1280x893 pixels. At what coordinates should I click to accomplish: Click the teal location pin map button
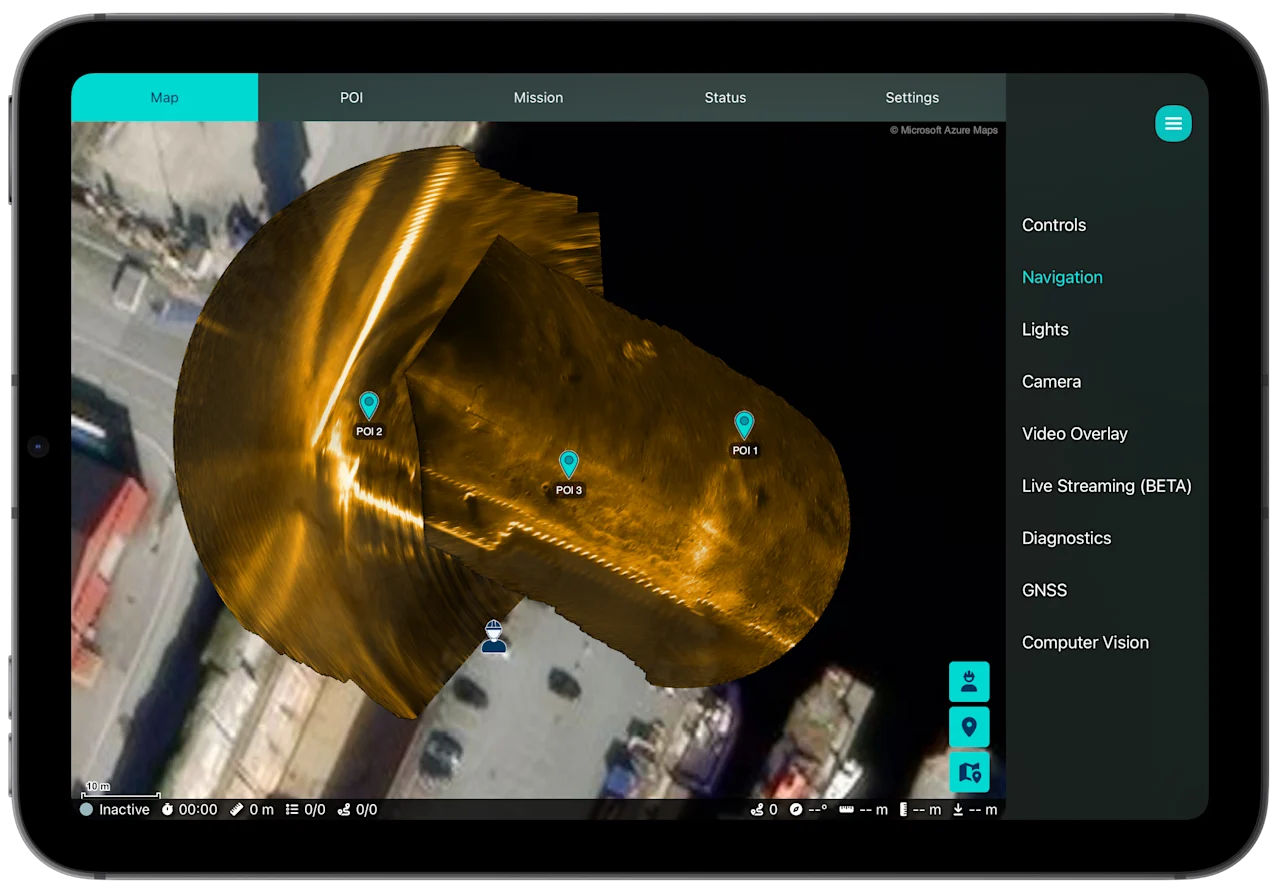pyautogui.click(x=969, y=727)
